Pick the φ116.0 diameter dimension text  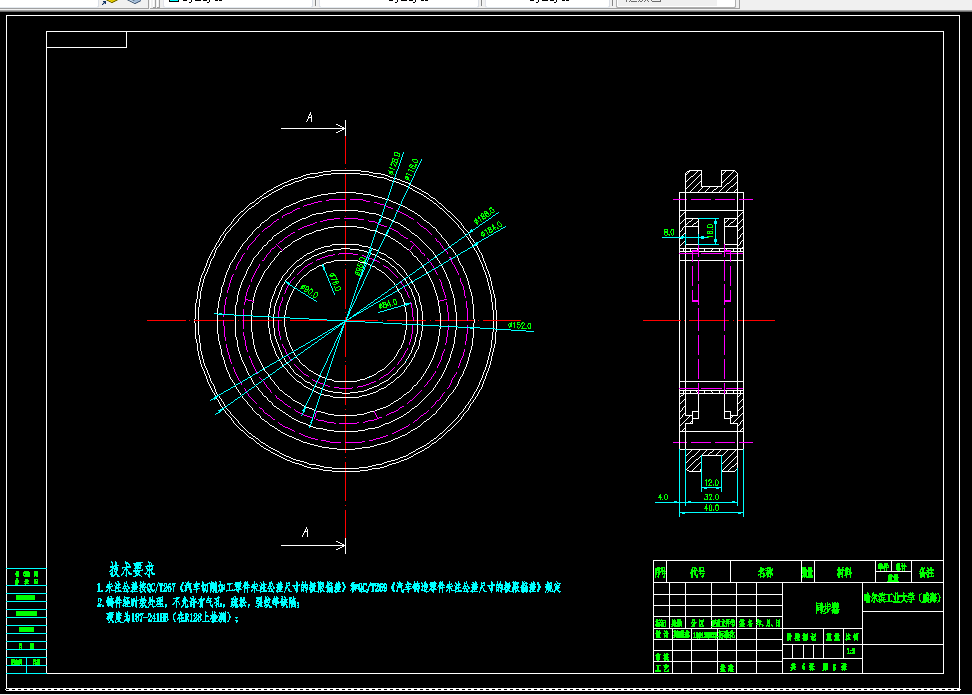click(412, 169)
